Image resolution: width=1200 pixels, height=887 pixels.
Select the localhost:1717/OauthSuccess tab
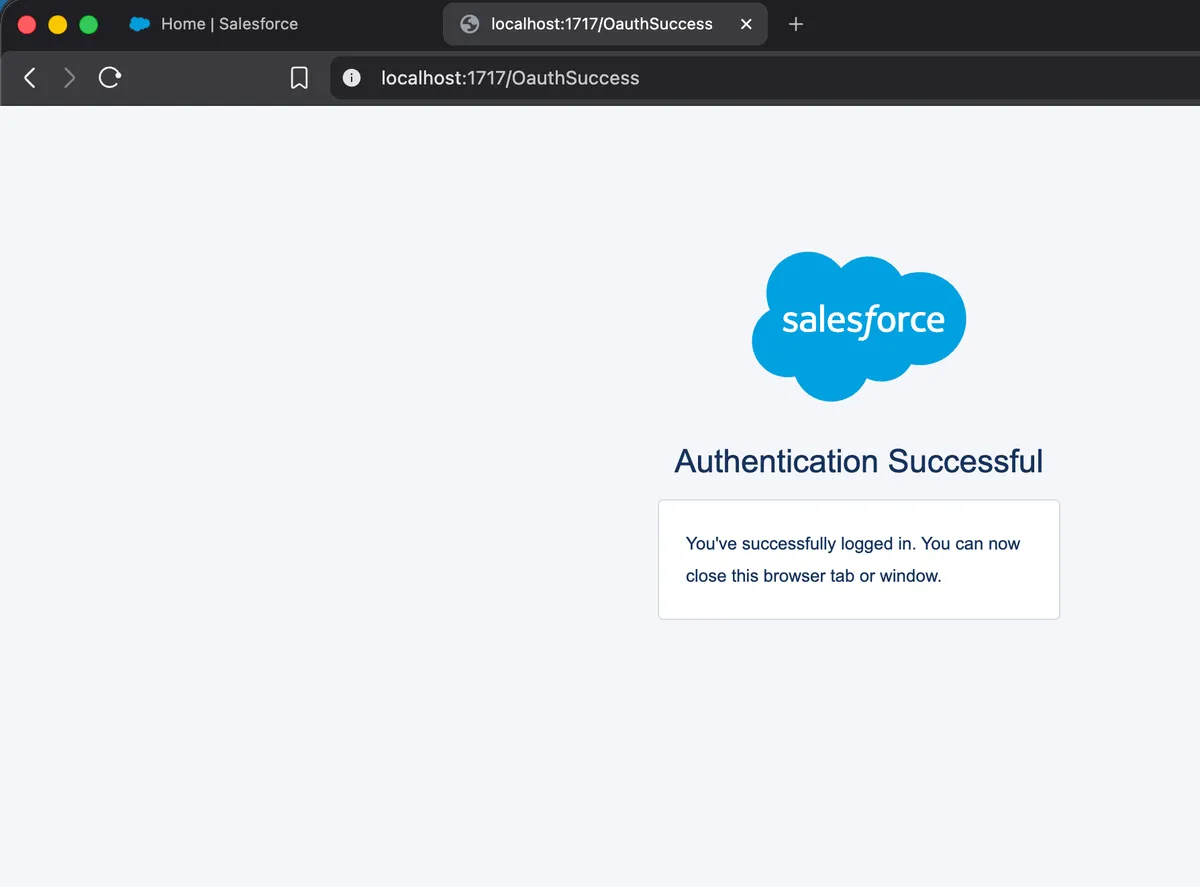[605, 24]
